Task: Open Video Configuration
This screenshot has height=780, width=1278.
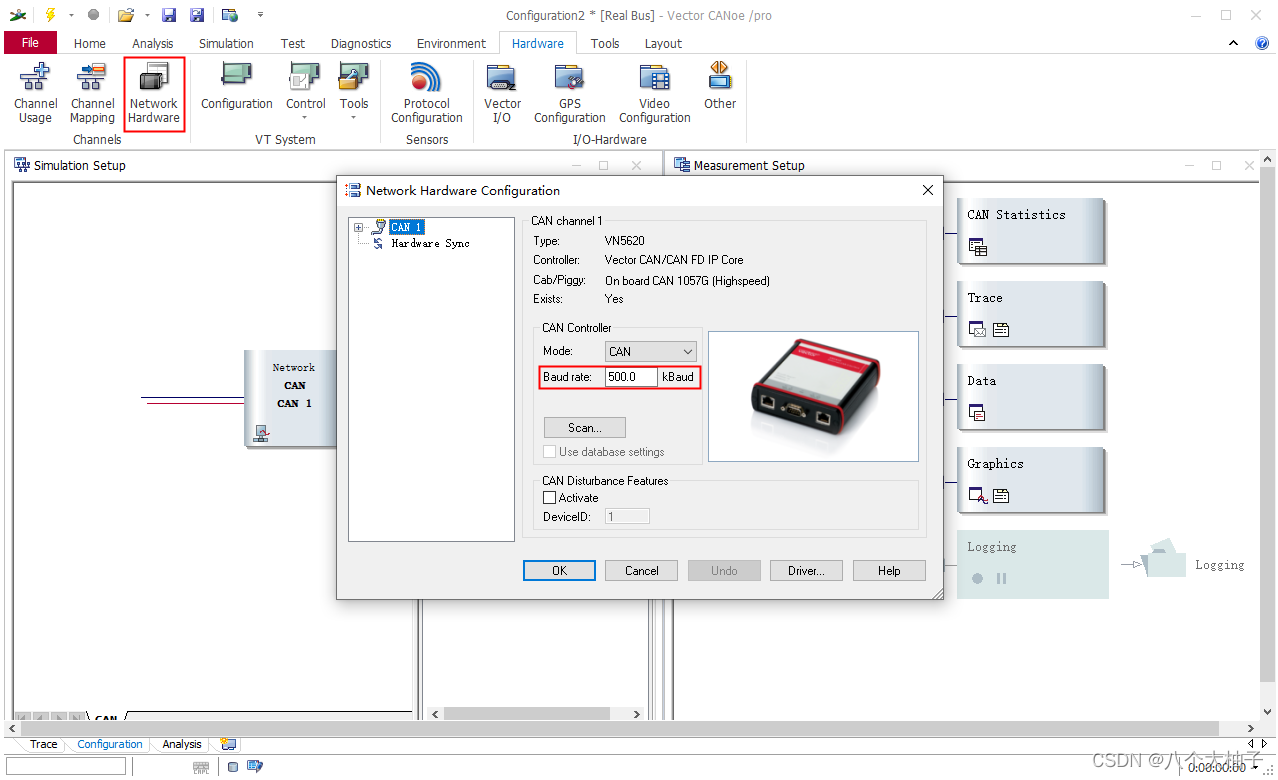Action: pyautogui.click(x=655, y=93)
